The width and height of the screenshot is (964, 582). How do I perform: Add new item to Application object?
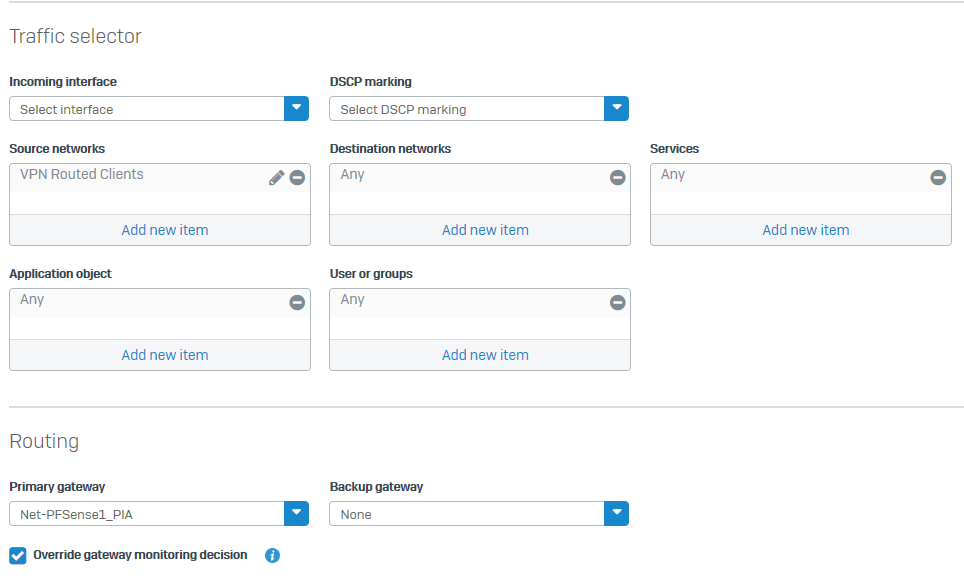165,355
